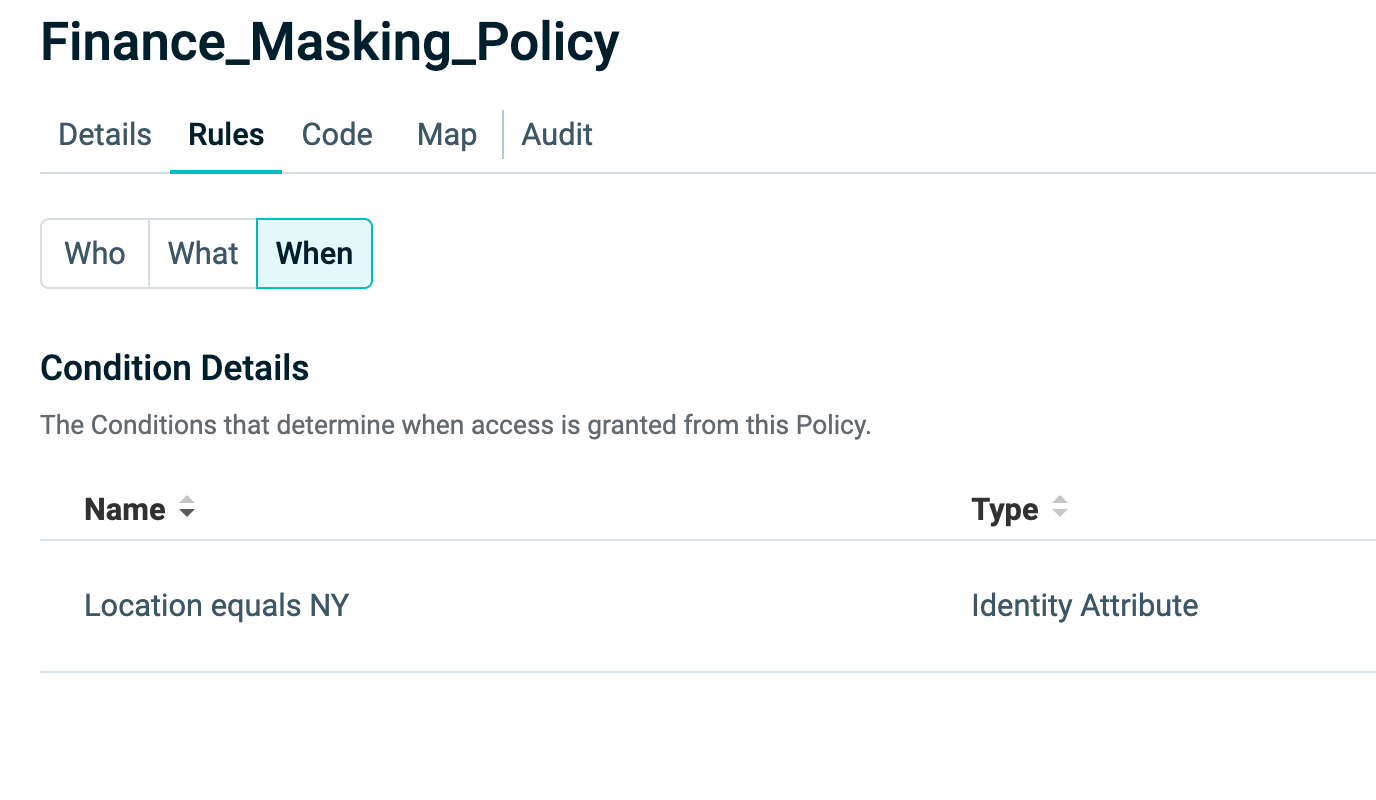Click the Condition Details heading

pos(174,368)
